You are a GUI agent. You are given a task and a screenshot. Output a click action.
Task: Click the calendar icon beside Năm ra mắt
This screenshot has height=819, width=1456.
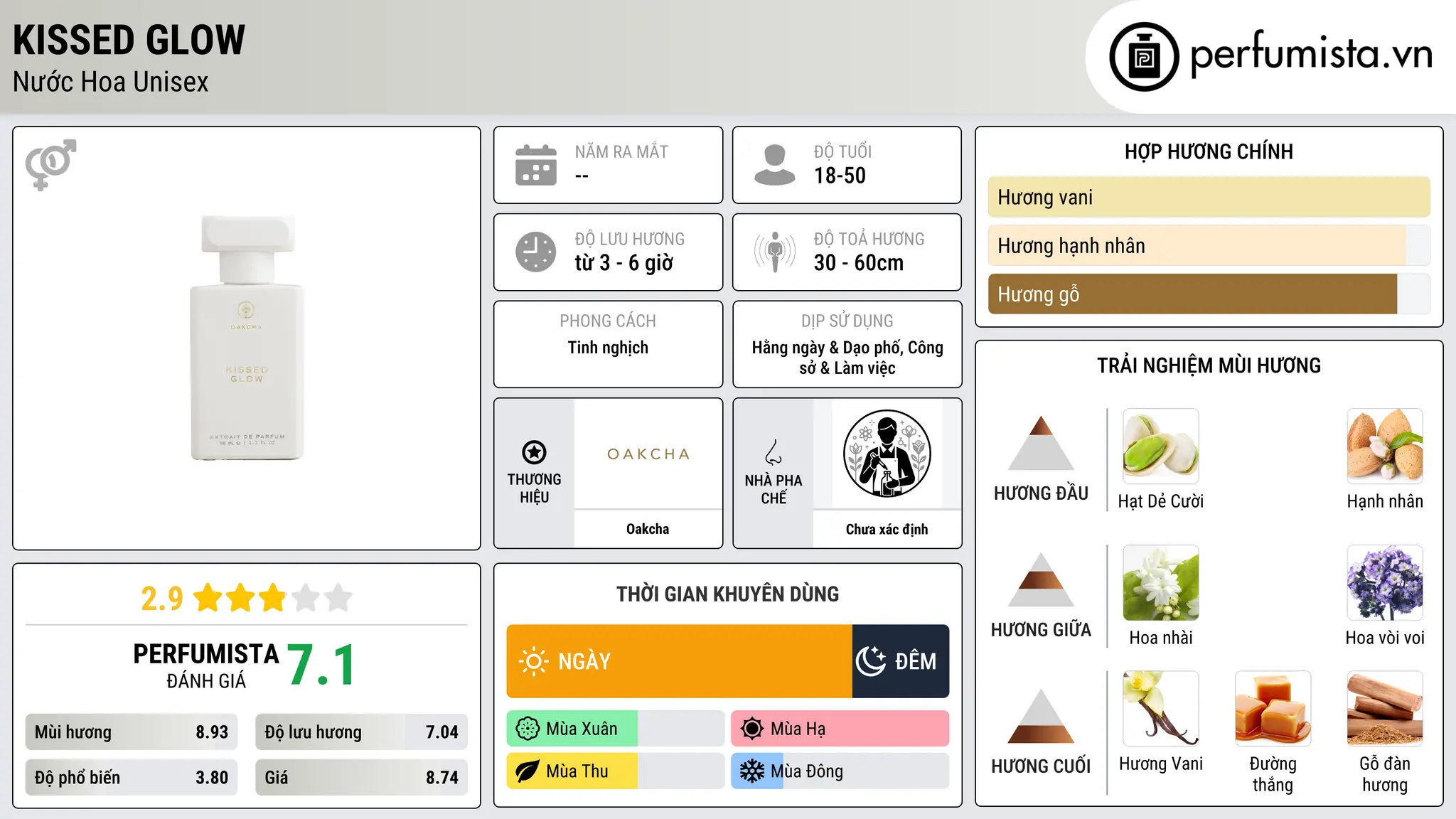coord(535,165)
